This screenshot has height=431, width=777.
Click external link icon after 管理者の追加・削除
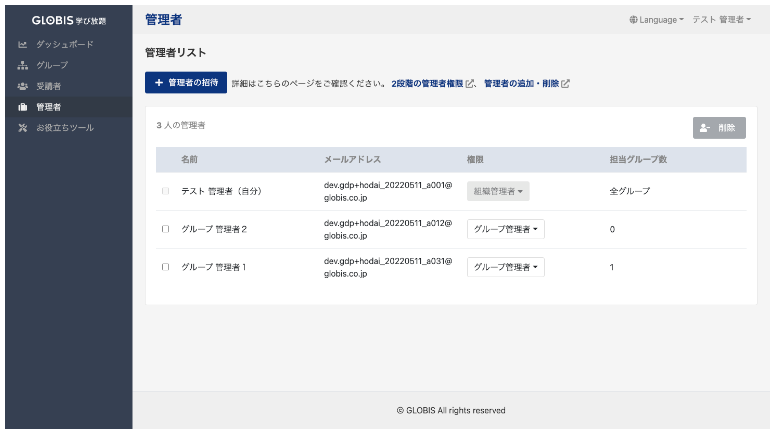[565, 84]
